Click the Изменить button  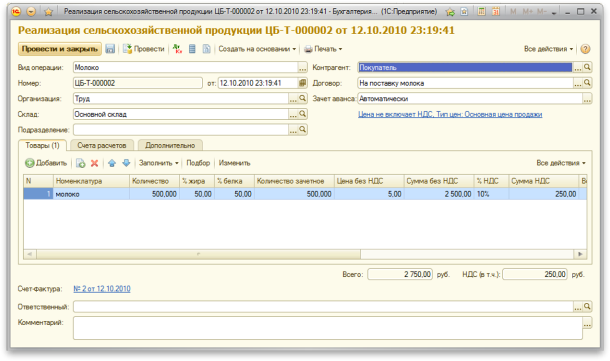pyautogui.click(x=234, y=163)
